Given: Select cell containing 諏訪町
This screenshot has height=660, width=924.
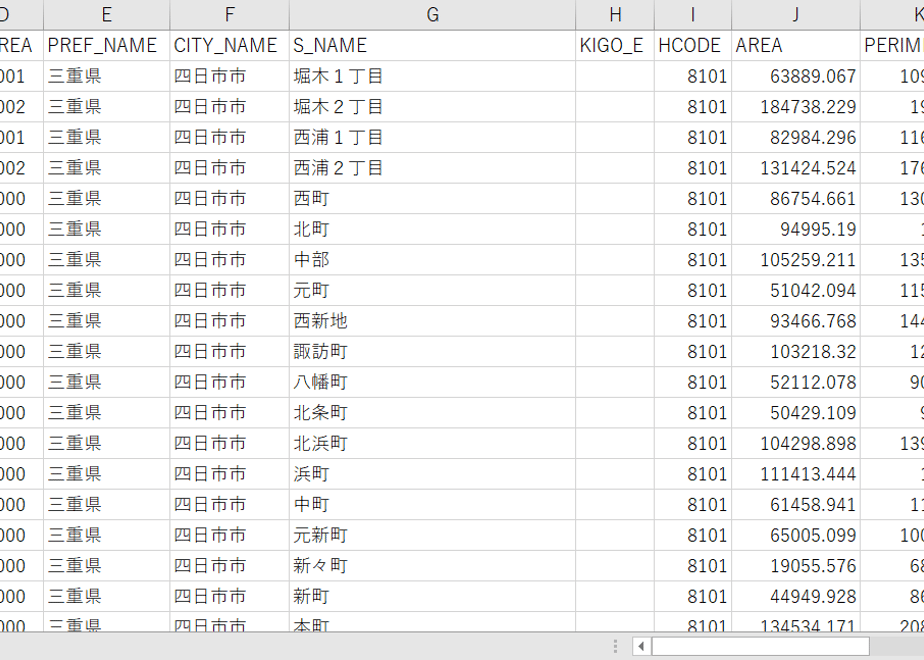Looking at the screenshot, I should tap(433, 352).
